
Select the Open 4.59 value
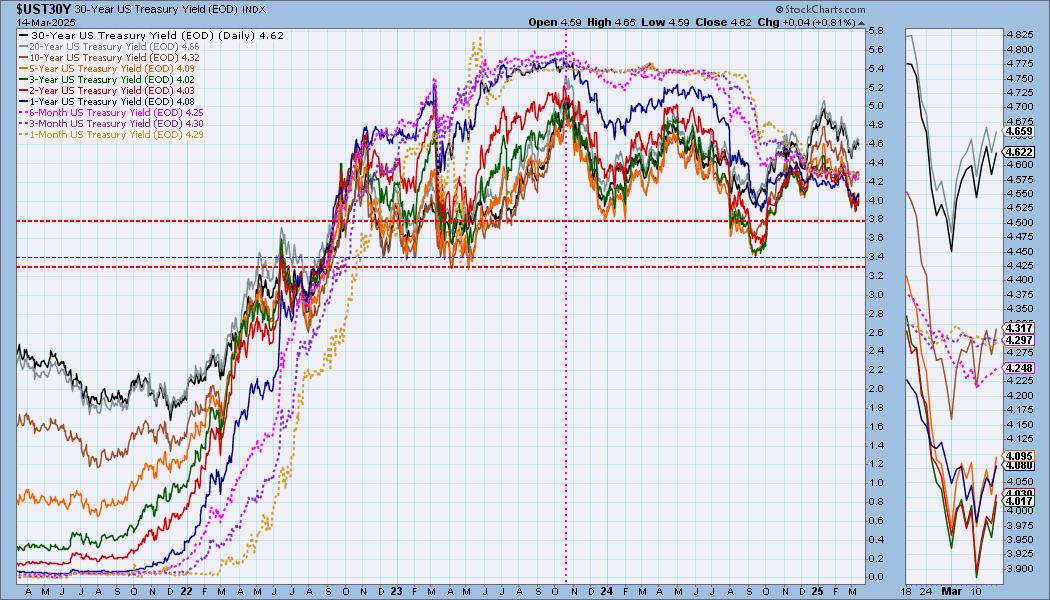pyautogui.click(x=554, y=22)
